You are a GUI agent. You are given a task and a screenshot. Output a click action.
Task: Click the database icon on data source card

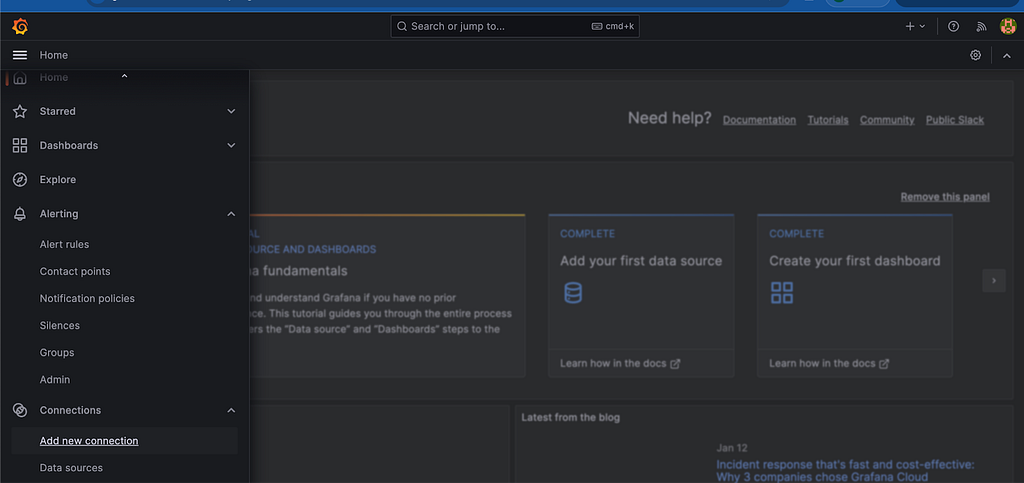[x=573, y=292]
